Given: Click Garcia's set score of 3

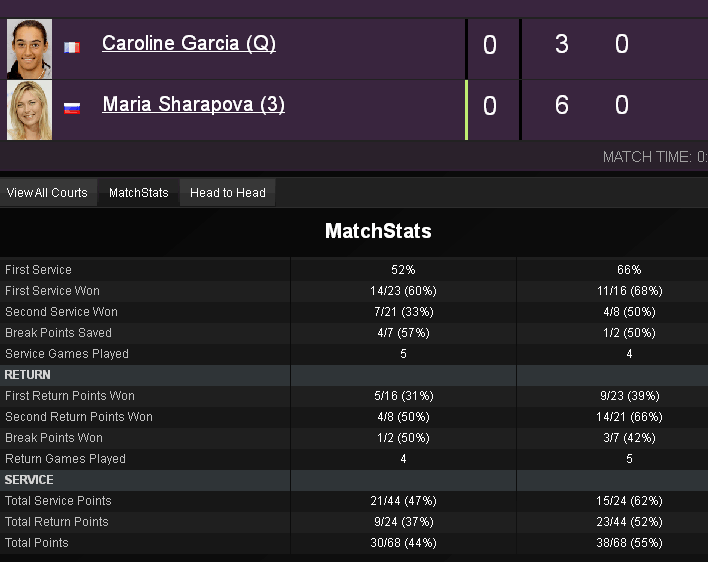Looking at the screenshot, I should (x=561, y=45).
